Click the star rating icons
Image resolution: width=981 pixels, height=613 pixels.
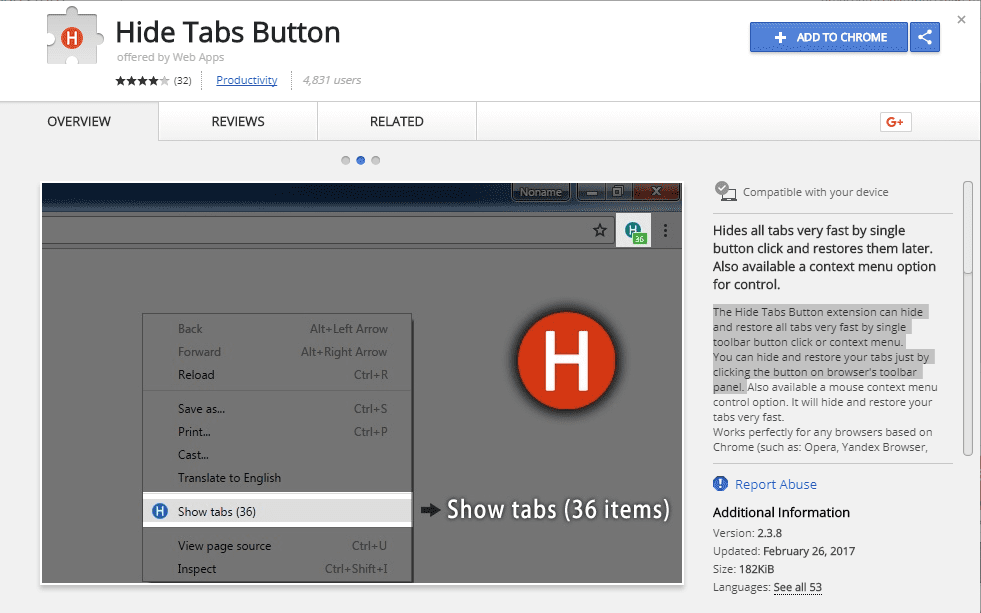point(142,81)
